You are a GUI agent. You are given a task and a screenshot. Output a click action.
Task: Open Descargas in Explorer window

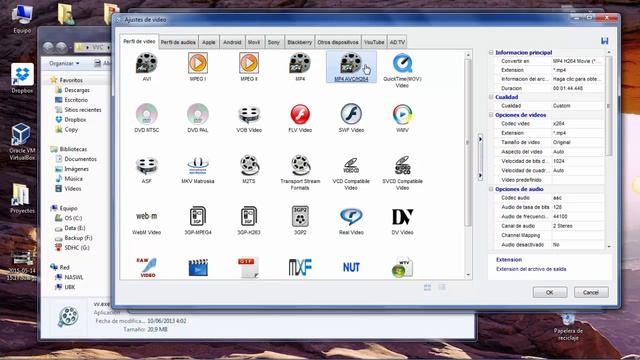[77, 90]
